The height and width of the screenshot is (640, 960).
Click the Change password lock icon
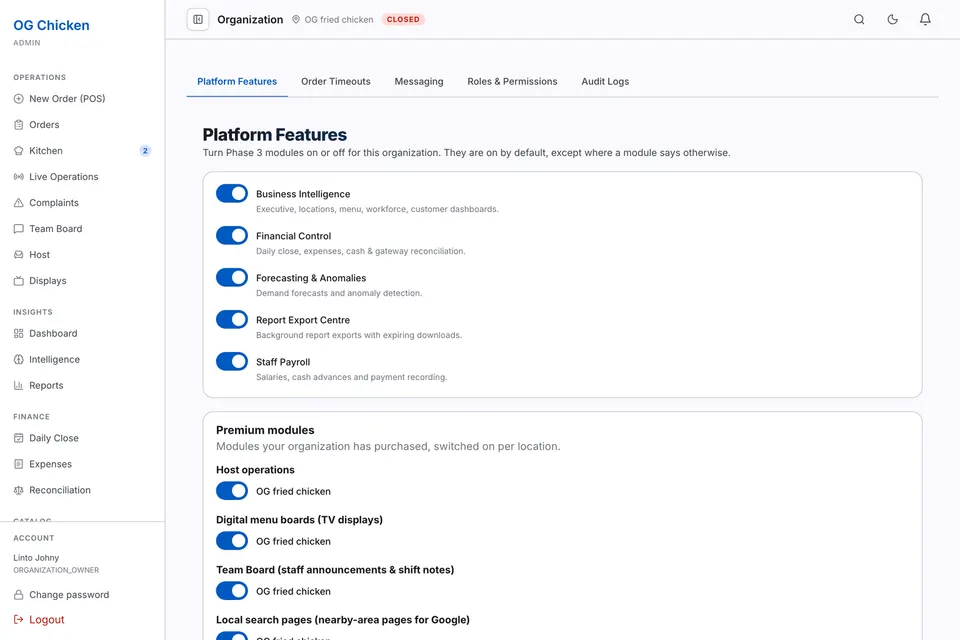pyautogui.click(x=18, y=595)
